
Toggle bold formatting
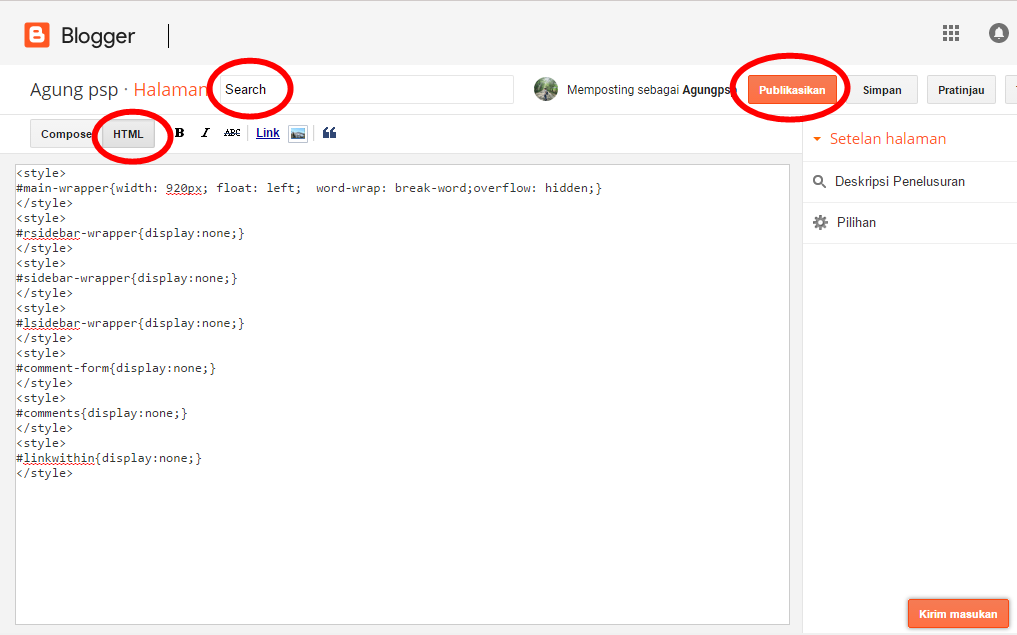point(180,133)
